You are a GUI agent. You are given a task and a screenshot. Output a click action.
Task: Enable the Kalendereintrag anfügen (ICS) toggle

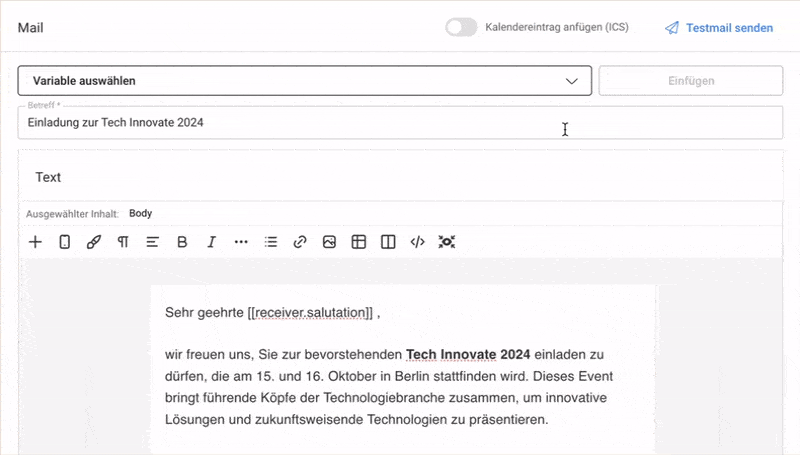(461, 28)
